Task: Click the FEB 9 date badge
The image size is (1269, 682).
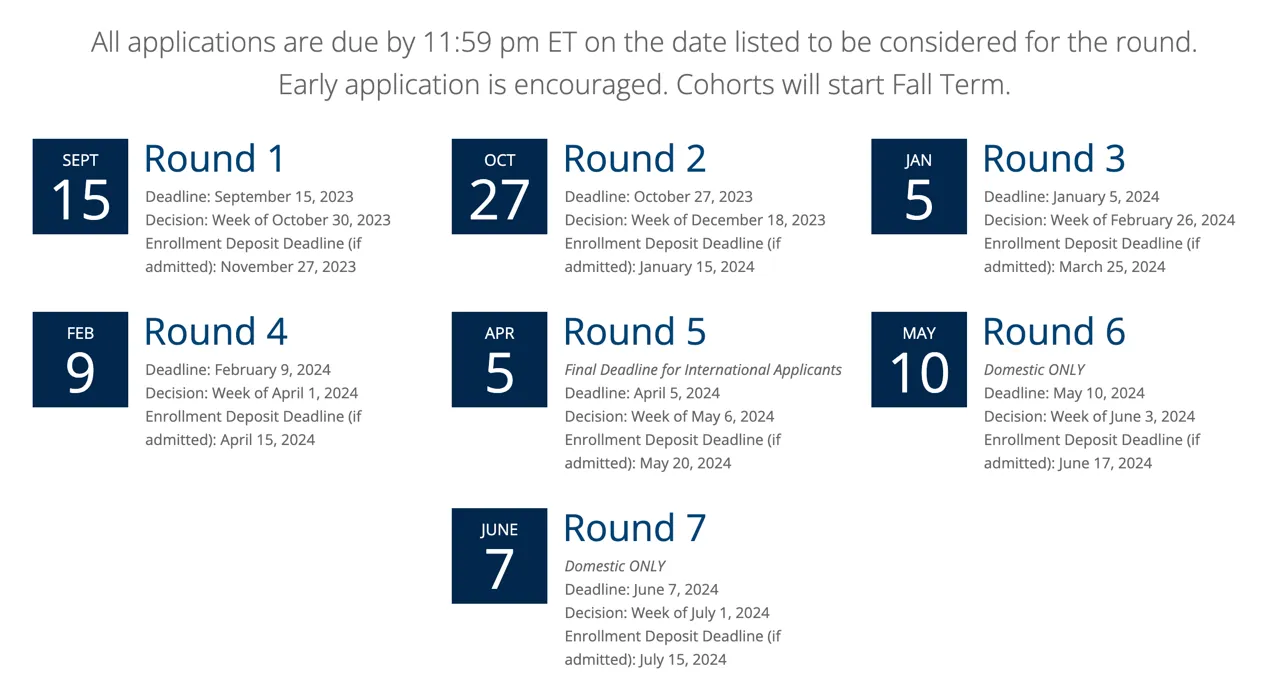Action: tap(80, 360)
